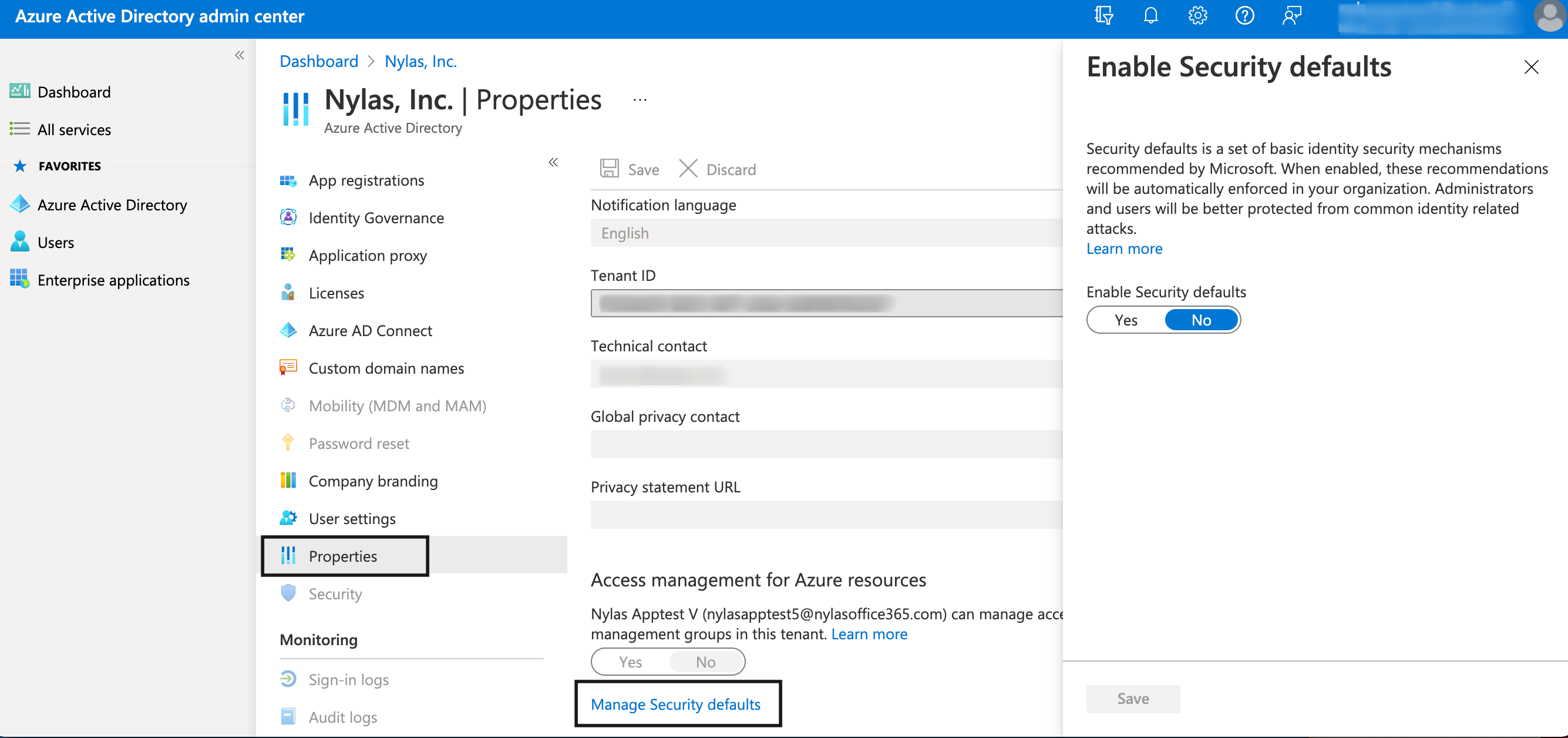The image size is (1568, 738).
Task: Open the Application proxy settings
Action: [x=367, y=255]
